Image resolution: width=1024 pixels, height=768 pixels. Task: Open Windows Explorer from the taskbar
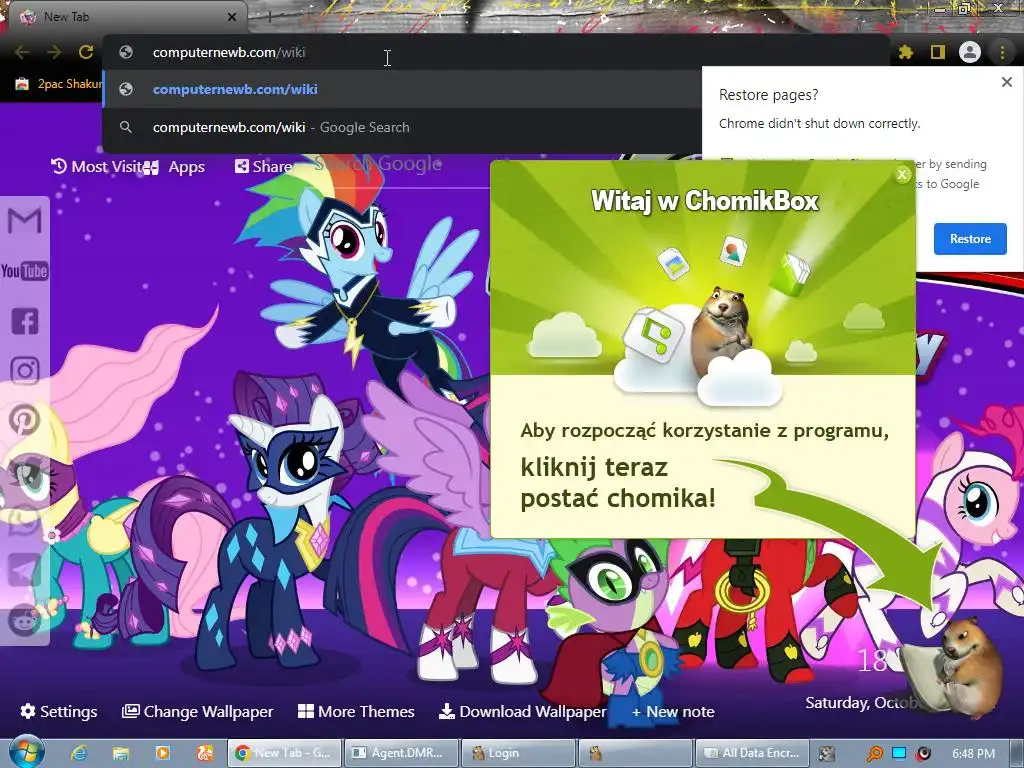pyautogui.click(x=121, y=753)
